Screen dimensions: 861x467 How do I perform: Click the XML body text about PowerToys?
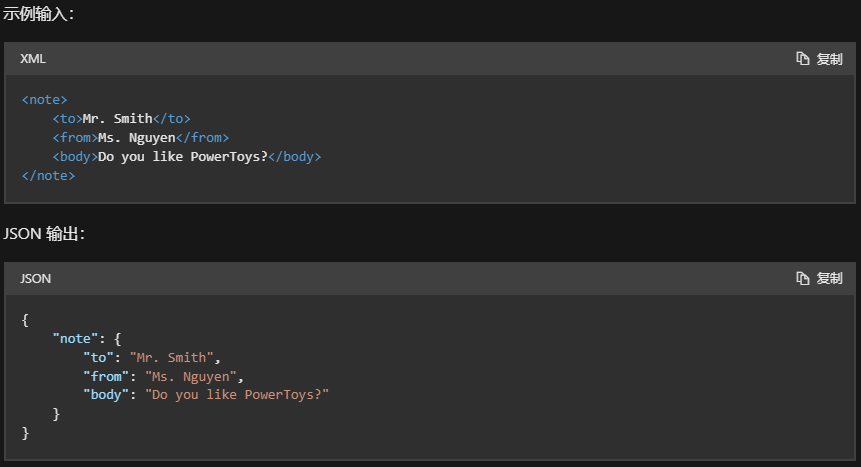pos(183,157)
